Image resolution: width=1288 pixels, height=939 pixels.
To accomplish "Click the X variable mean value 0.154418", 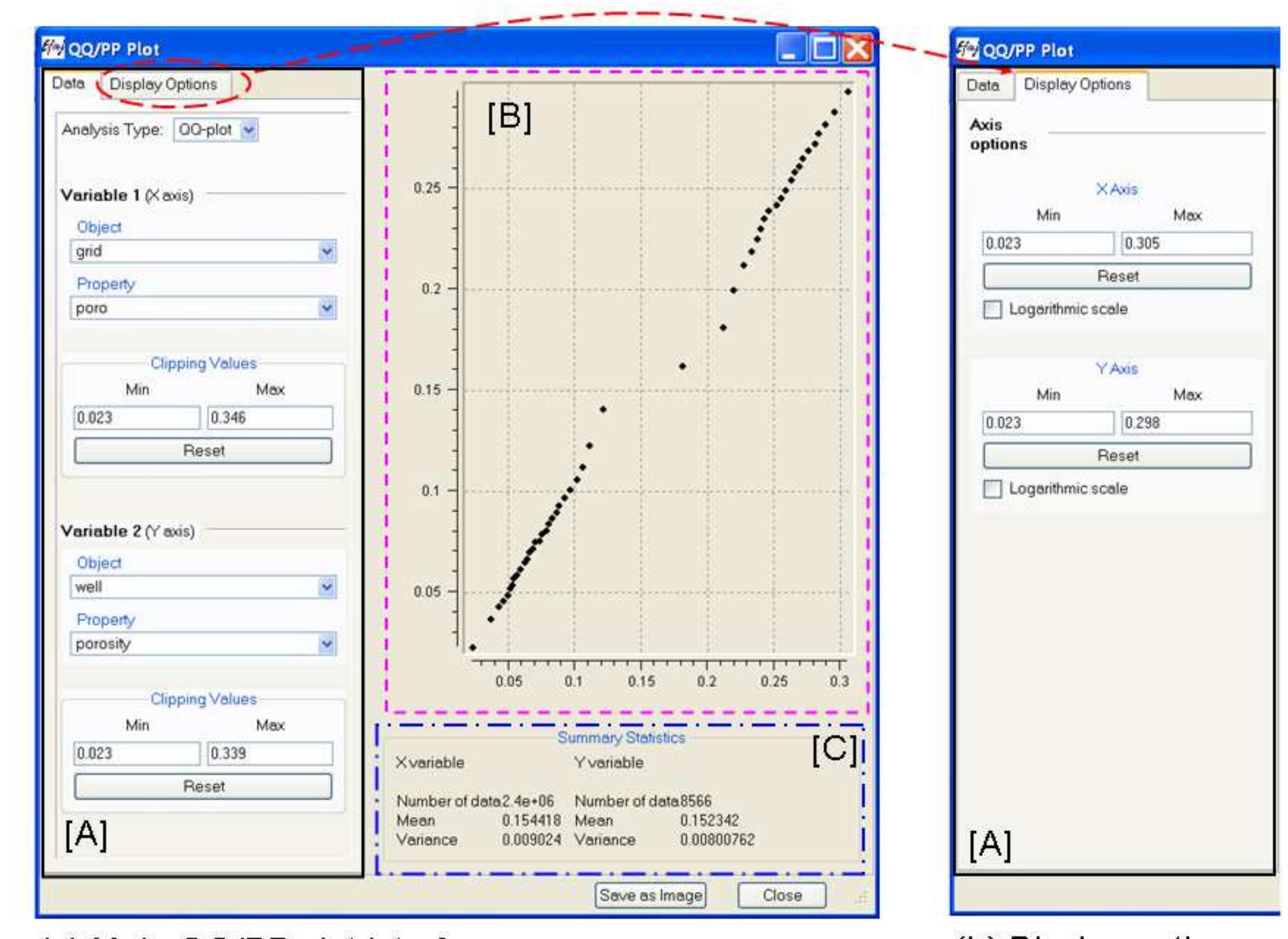I will coord(531,820).
